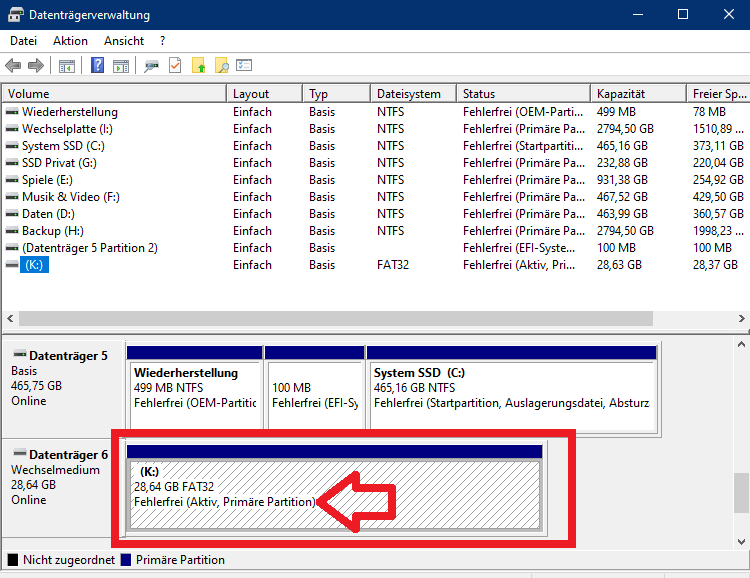Click the drive icon beside Backup (H:)
The width and height of the screenshot is (750, 578).
[12, 231]
